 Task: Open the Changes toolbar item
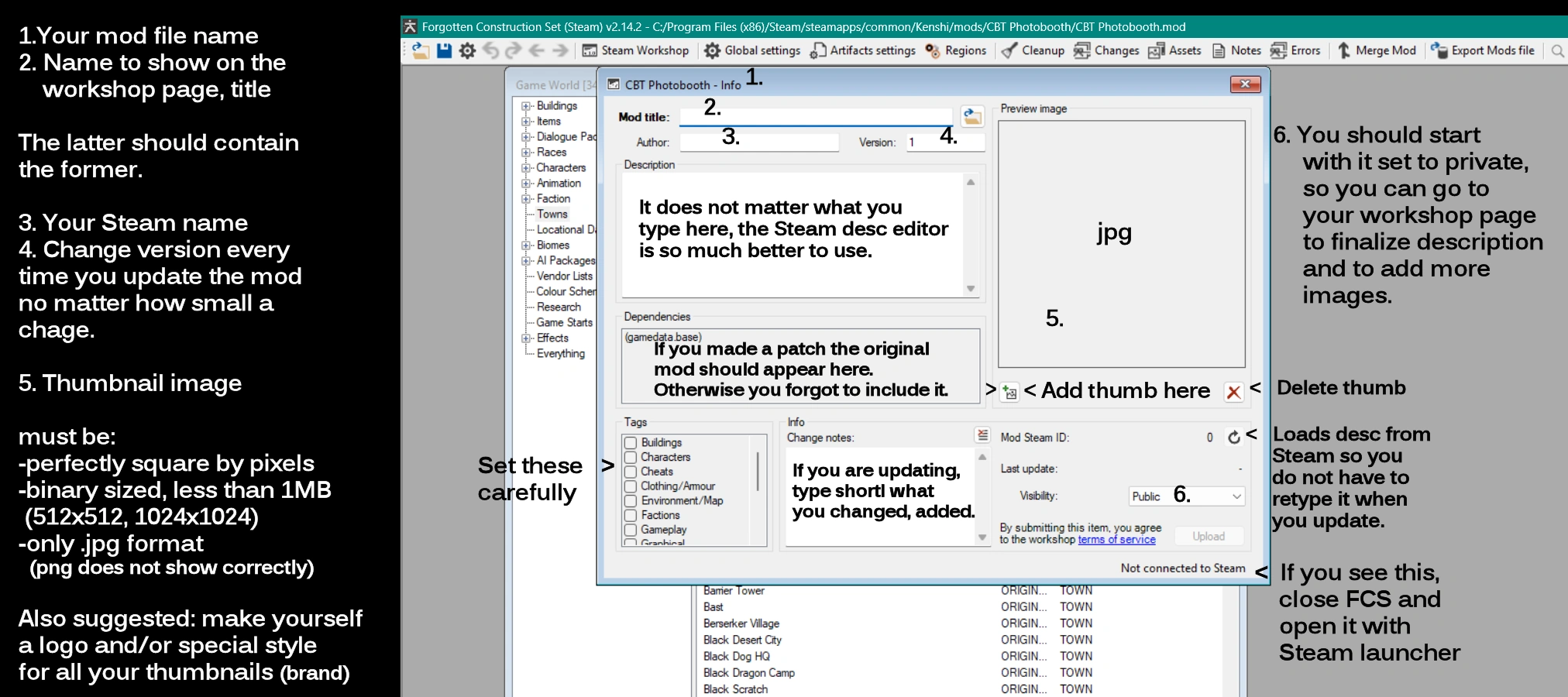pos(1106,50)
